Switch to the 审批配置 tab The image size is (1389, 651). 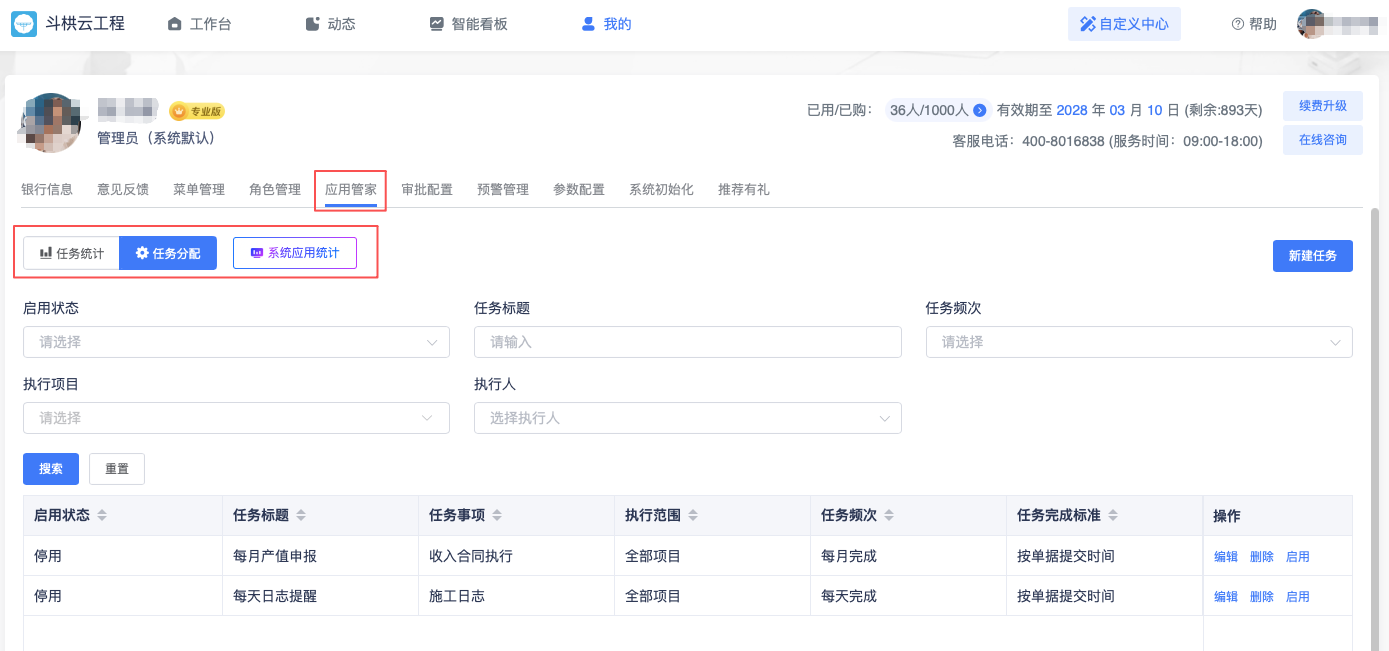pyautogui.click(x=427, y=189)
